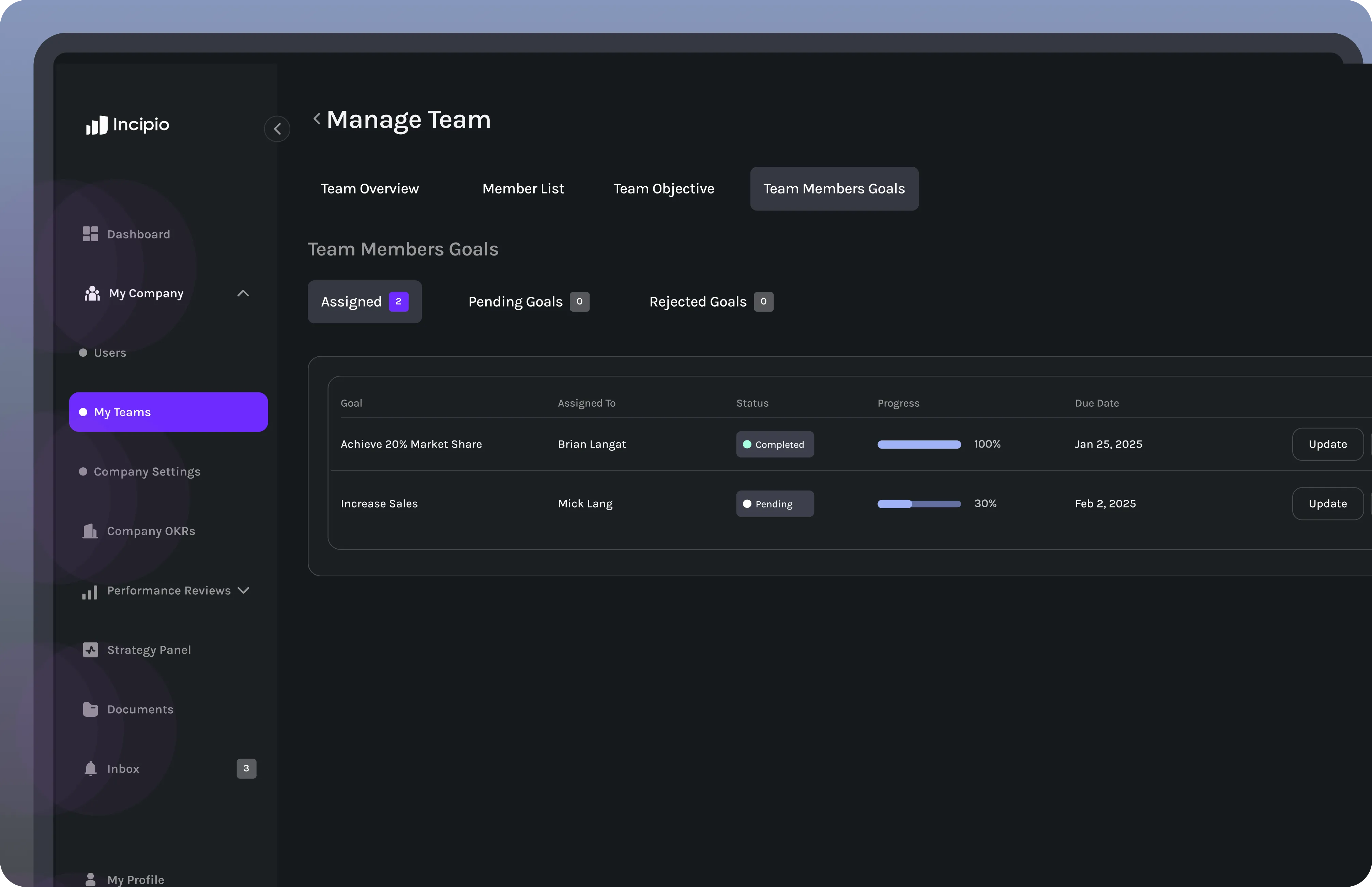1372x887 pixels.
Task: Click the 30% progress bar for Increase Sales
Action: (x=918, y=504)
